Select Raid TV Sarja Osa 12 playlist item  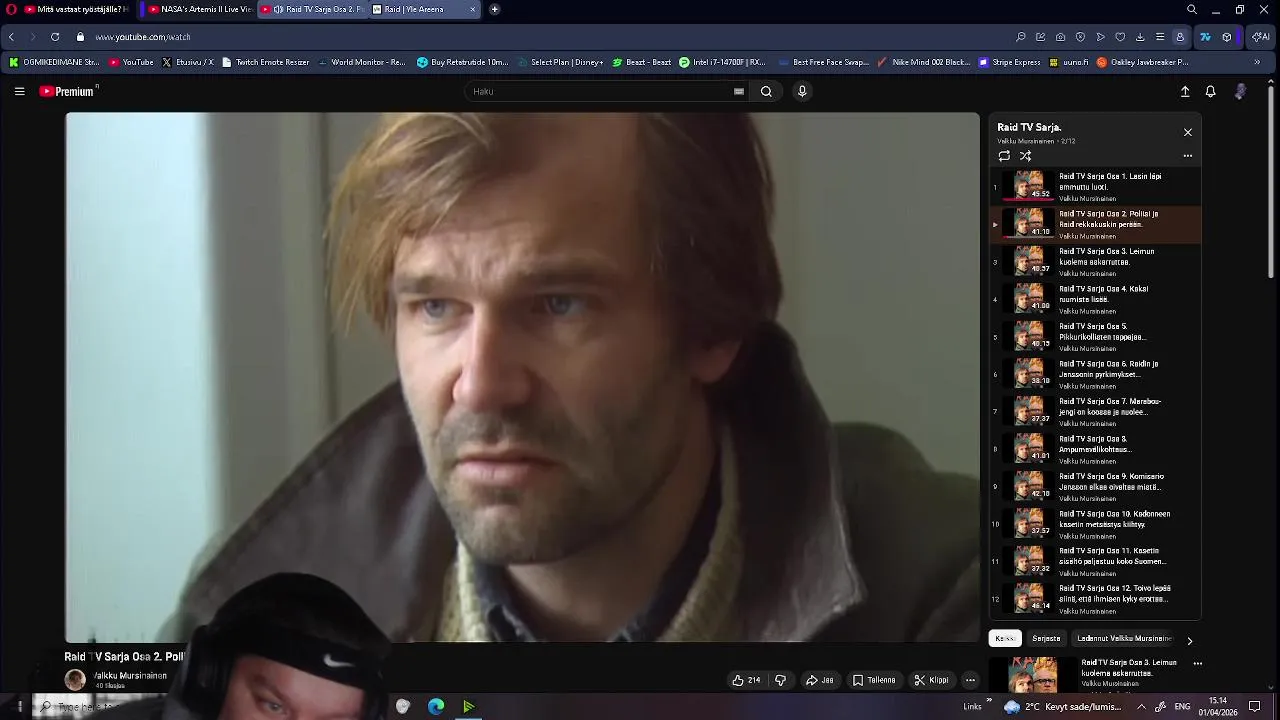1095,598
